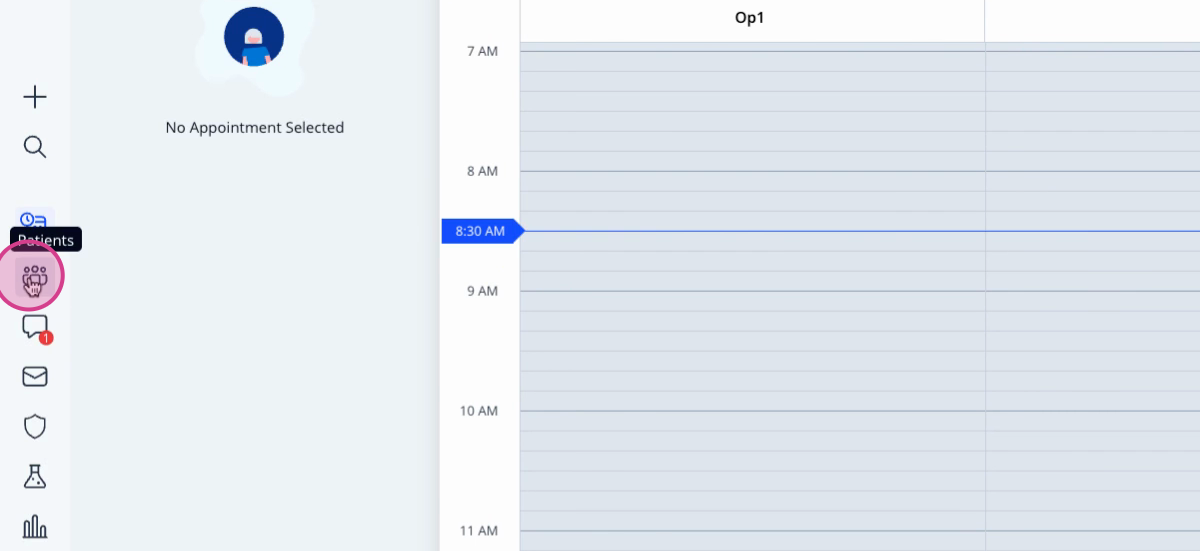Click the 9 AM slot in second operatory column
1200x551 pixels.
click(1092, 301)
